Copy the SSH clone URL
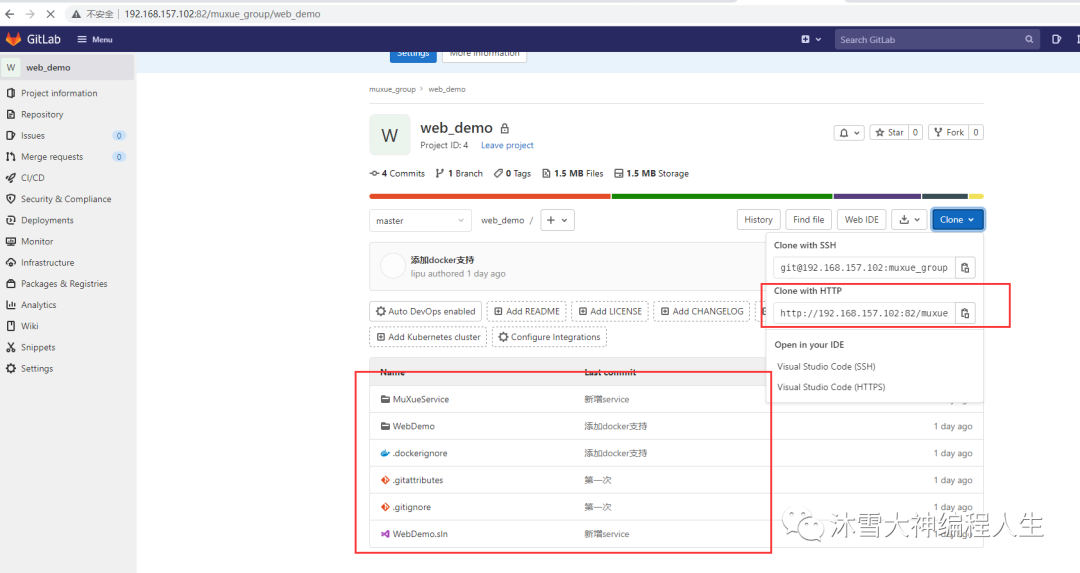This screenshot has height=573, width=1080. 965,268
